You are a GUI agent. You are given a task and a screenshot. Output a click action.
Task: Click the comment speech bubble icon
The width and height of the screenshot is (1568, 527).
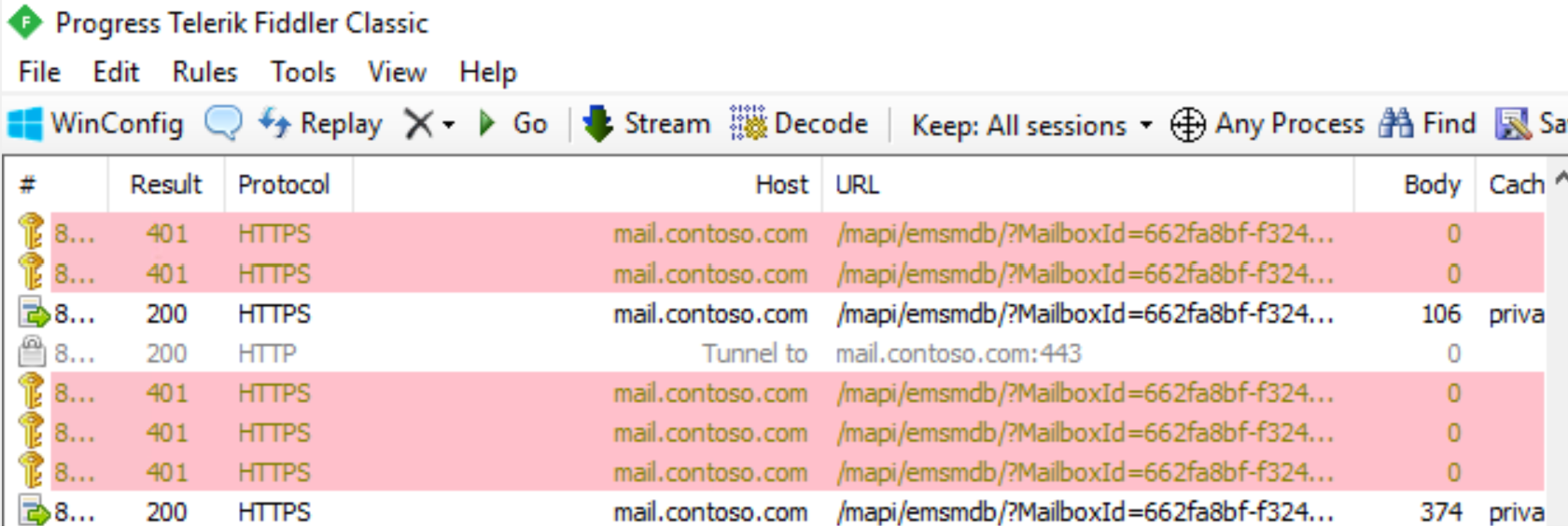(x=223, y=123)
